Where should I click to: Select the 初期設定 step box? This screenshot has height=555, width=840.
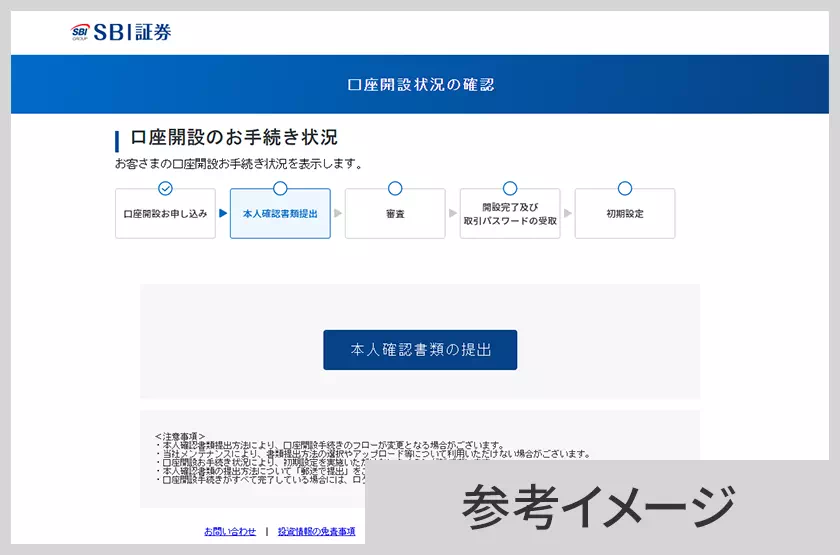(625, 214)
